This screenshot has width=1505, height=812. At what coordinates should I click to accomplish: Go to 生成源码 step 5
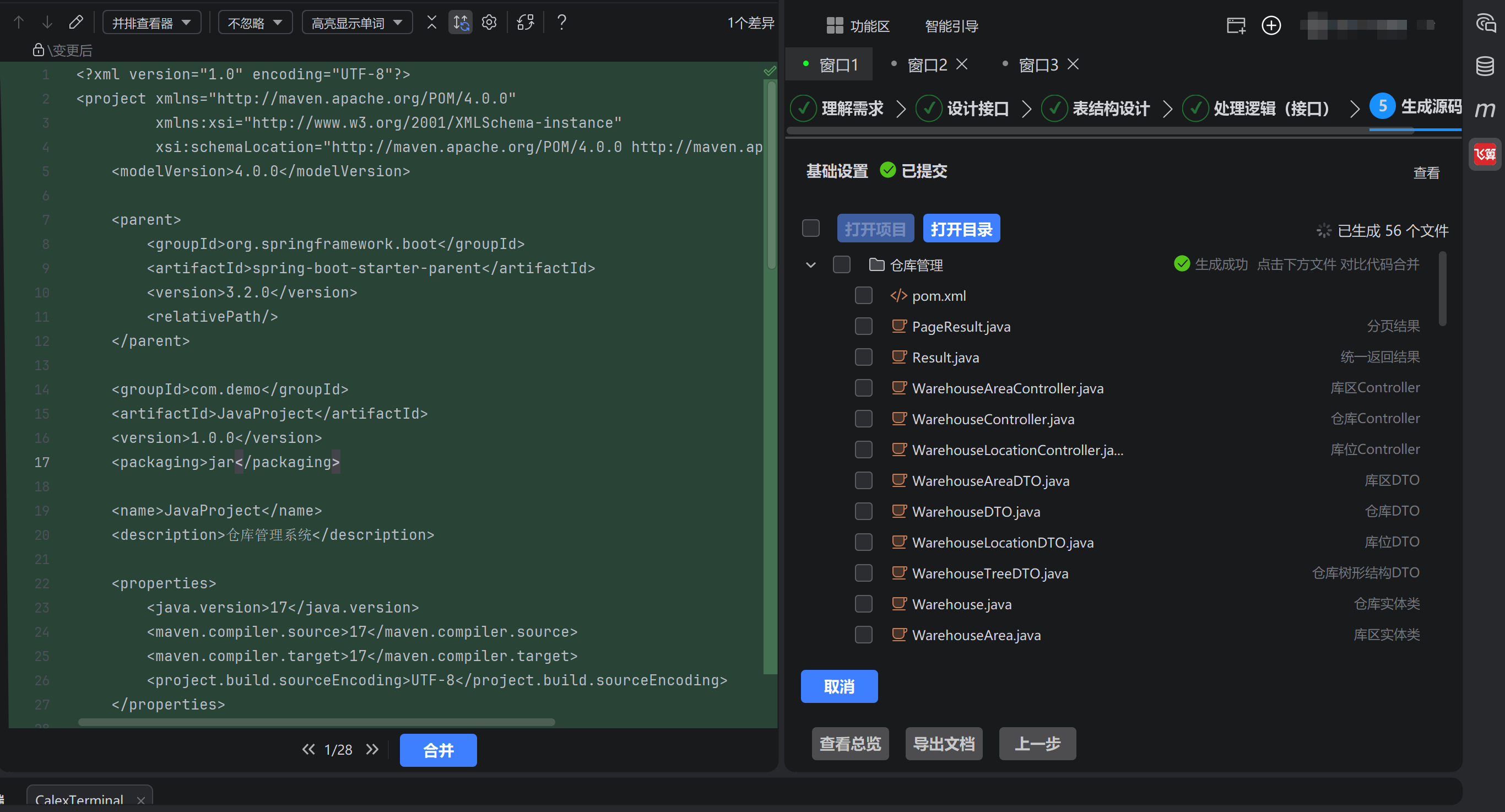pos(1416,106)
